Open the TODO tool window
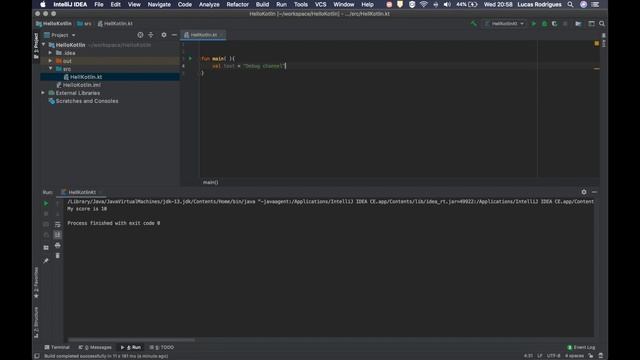This screenshot has width=640, height=360. (x=162, y=347)
